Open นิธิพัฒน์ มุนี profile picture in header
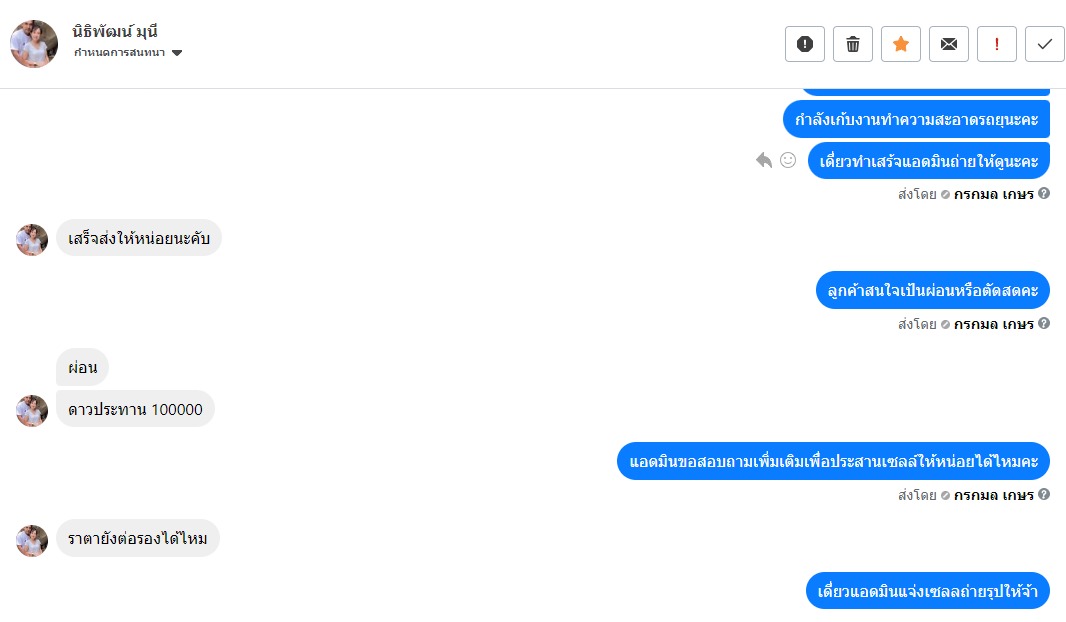 (x=34, y=44)
